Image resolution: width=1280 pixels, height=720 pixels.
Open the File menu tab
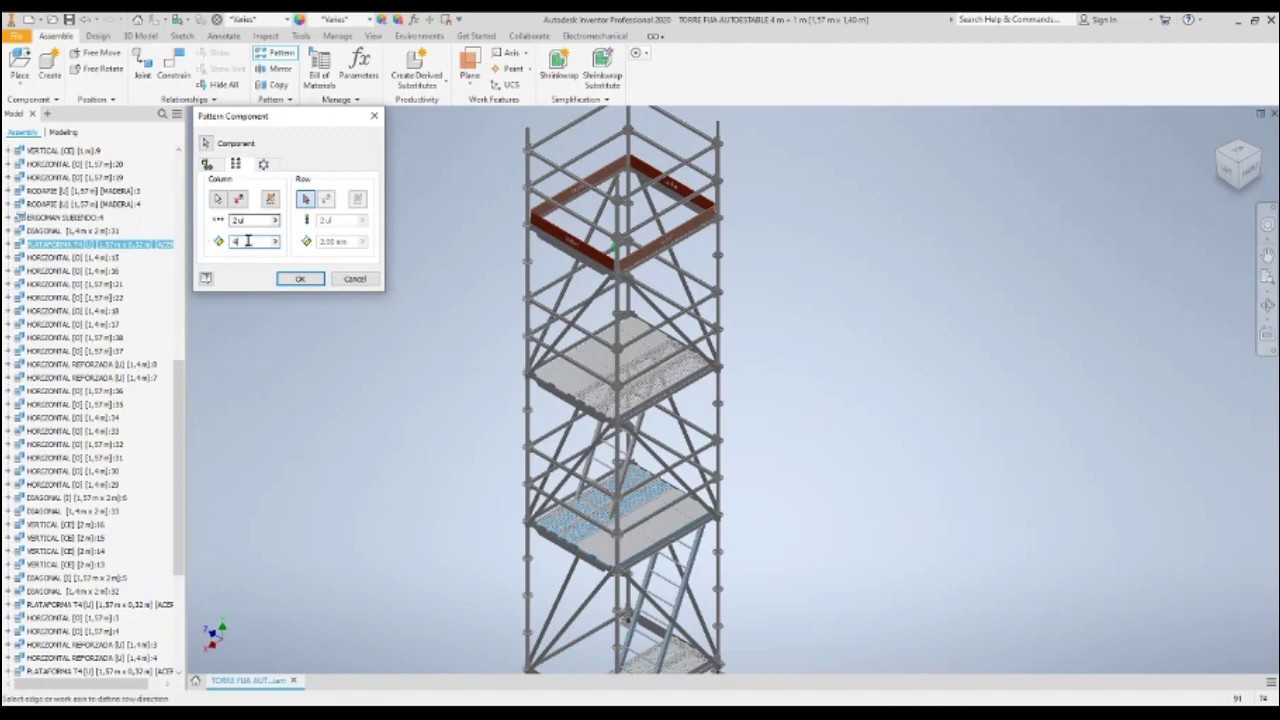click(16, 36)
